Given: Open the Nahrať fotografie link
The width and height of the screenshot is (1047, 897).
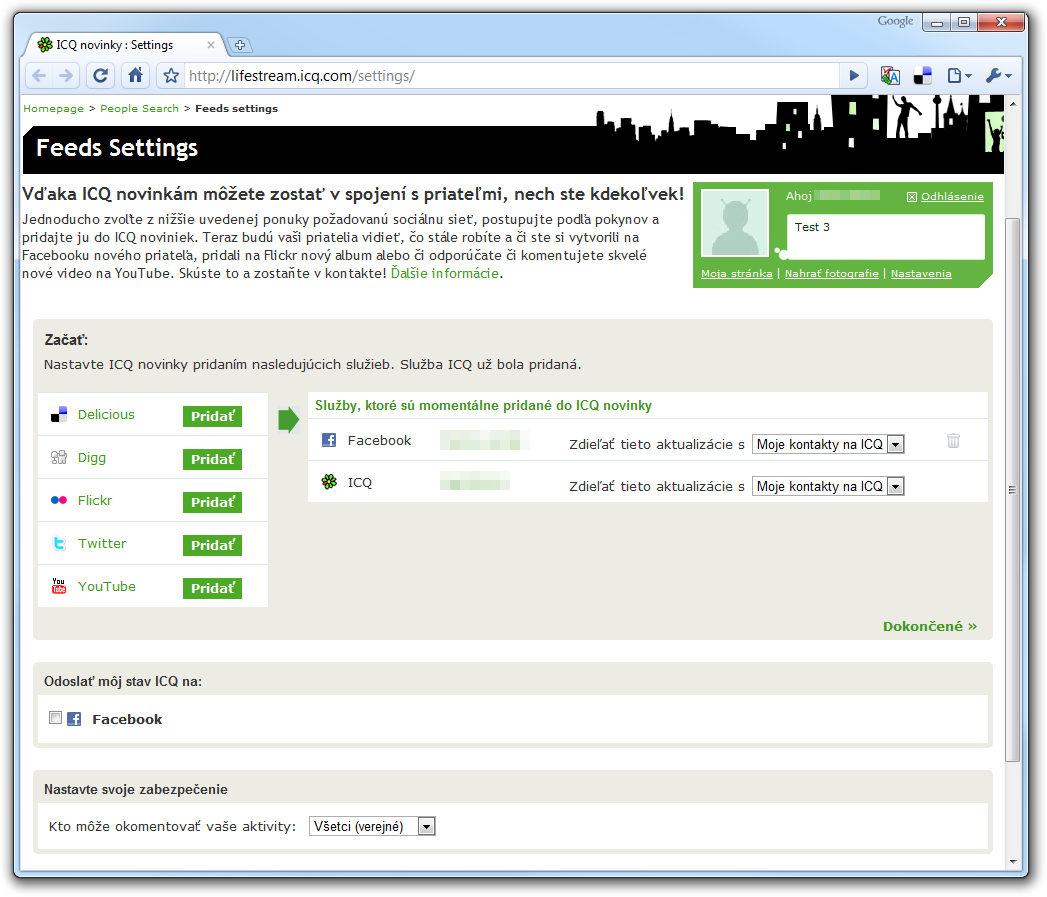Looking at the screenshot, I should (831, 274).
